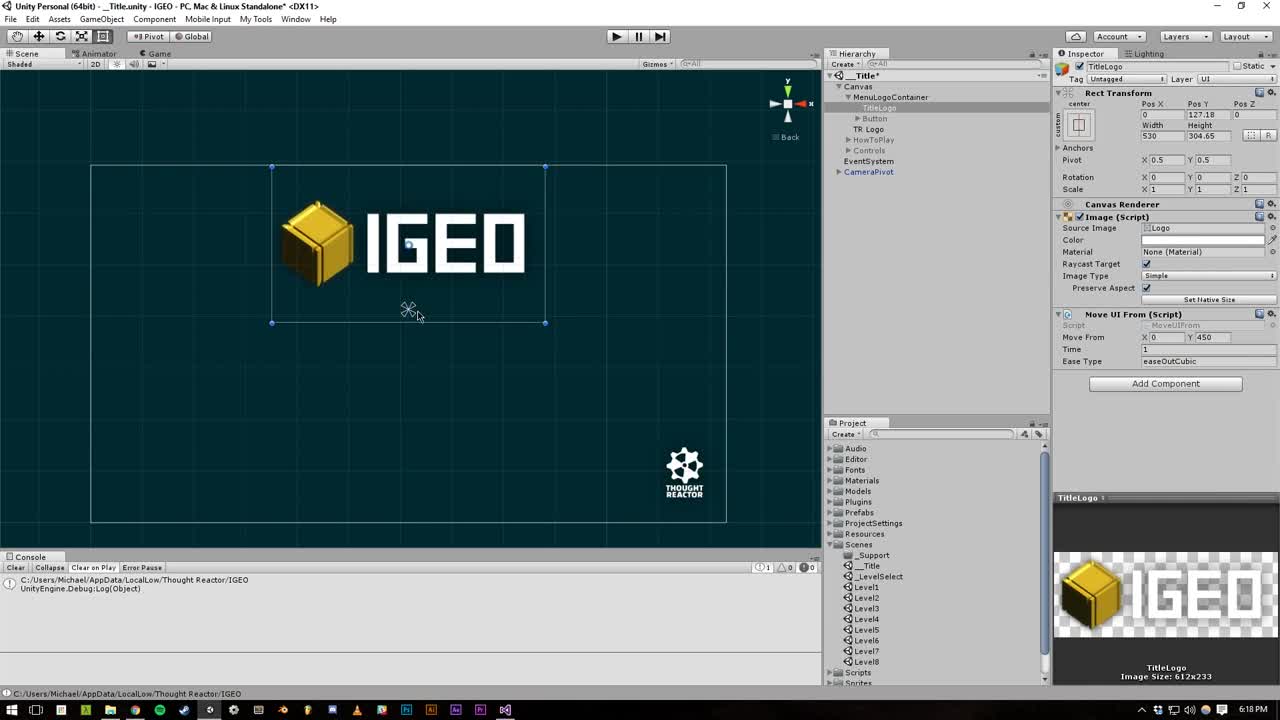Open the GameObject menu

pyautogui.click(x=102, y=19)
